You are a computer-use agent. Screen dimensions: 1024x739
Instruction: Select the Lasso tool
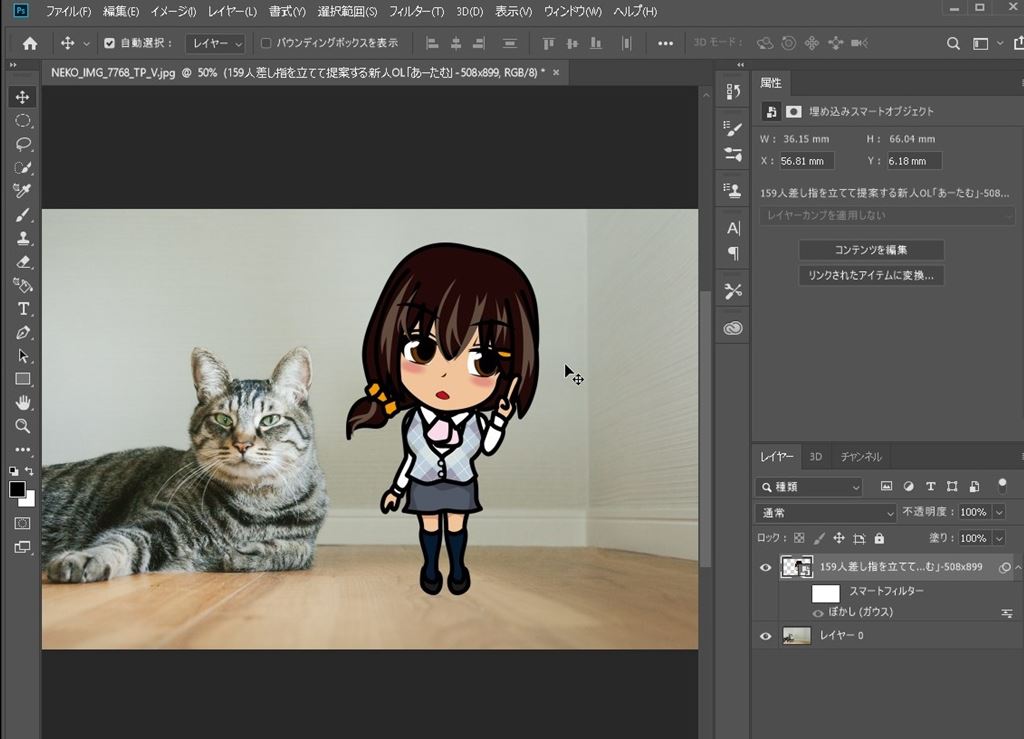tap(23, 144)
